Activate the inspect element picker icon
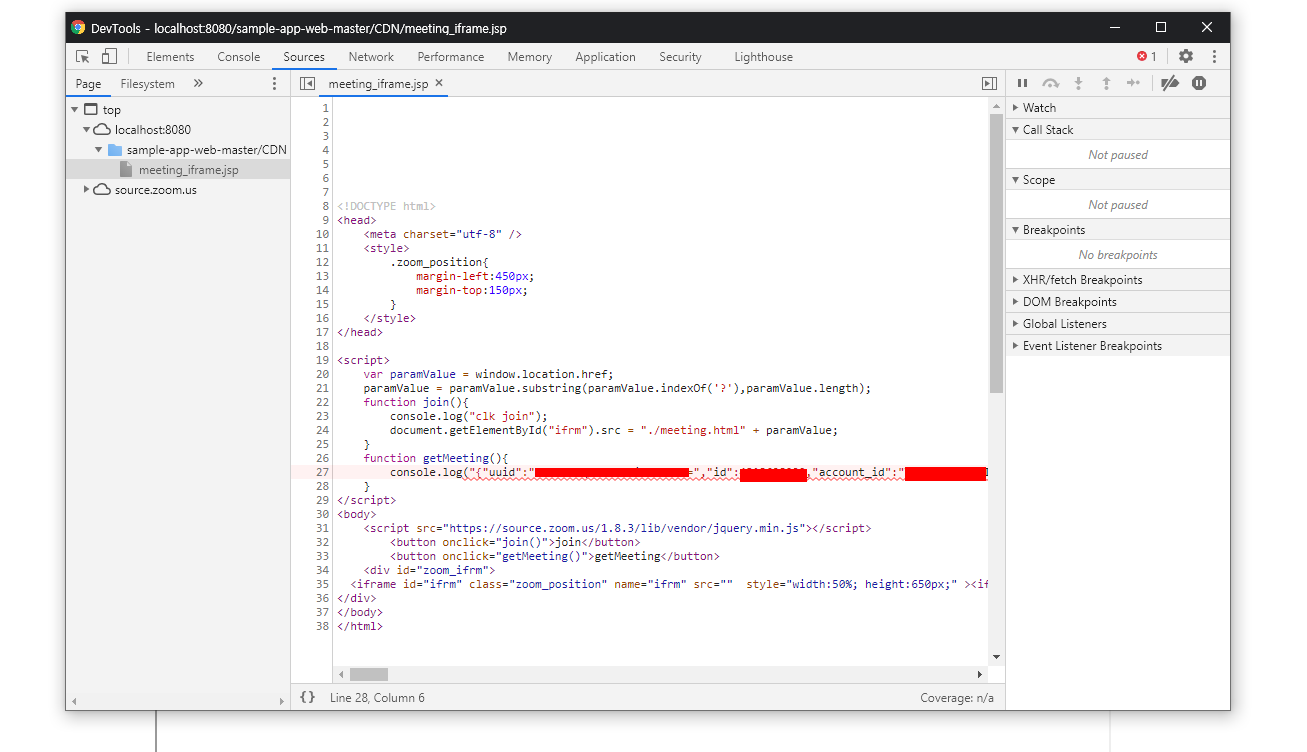Screen dimensions: 1307x752 pyautogui.click(x=83, y=57)
